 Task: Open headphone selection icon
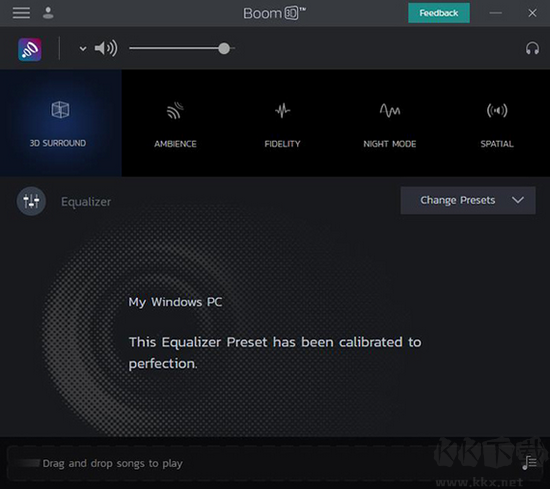pyautogui.click(x=532, y=48)
